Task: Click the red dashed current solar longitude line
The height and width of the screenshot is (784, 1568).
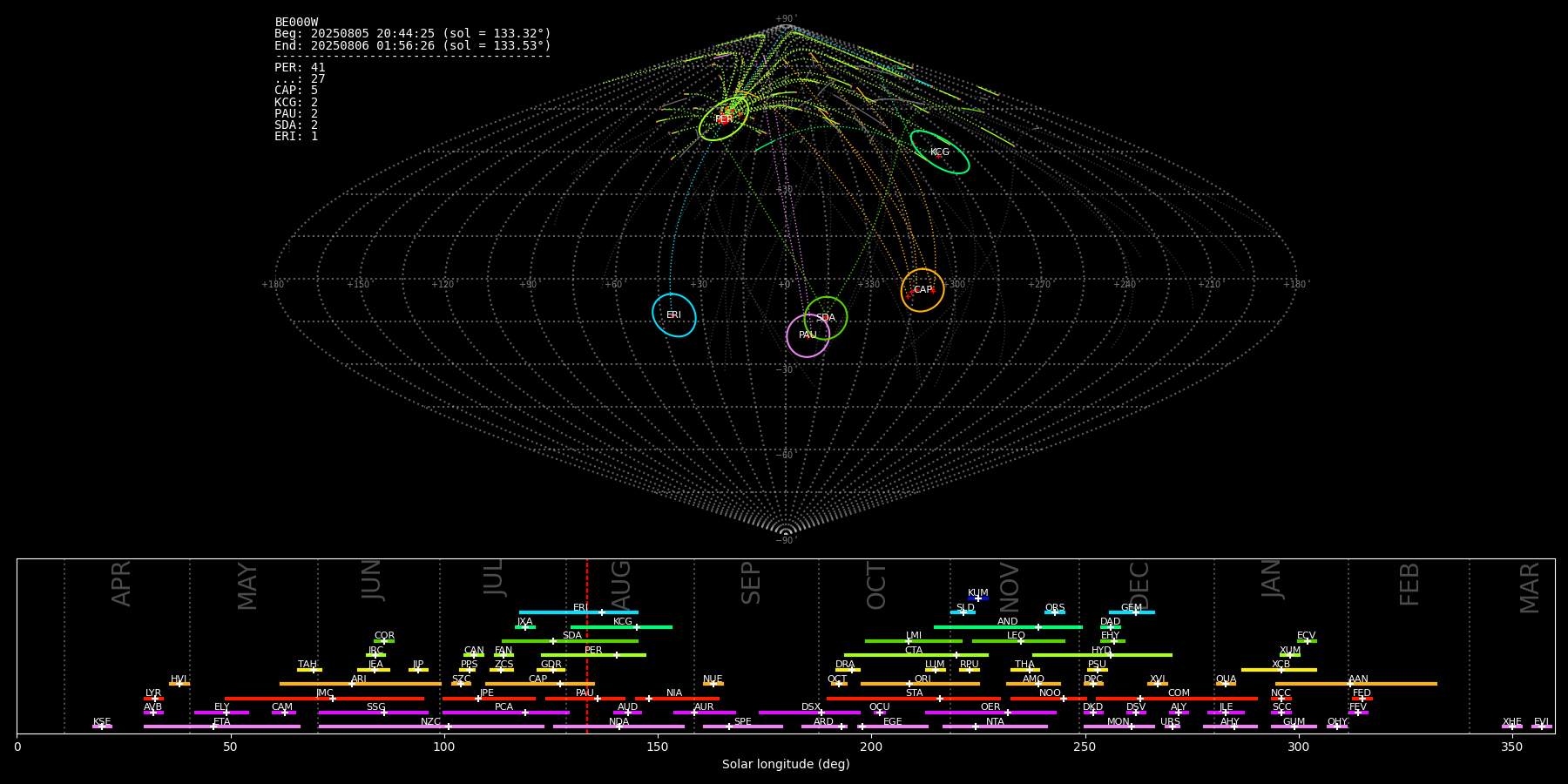Action: coord(587,645)
